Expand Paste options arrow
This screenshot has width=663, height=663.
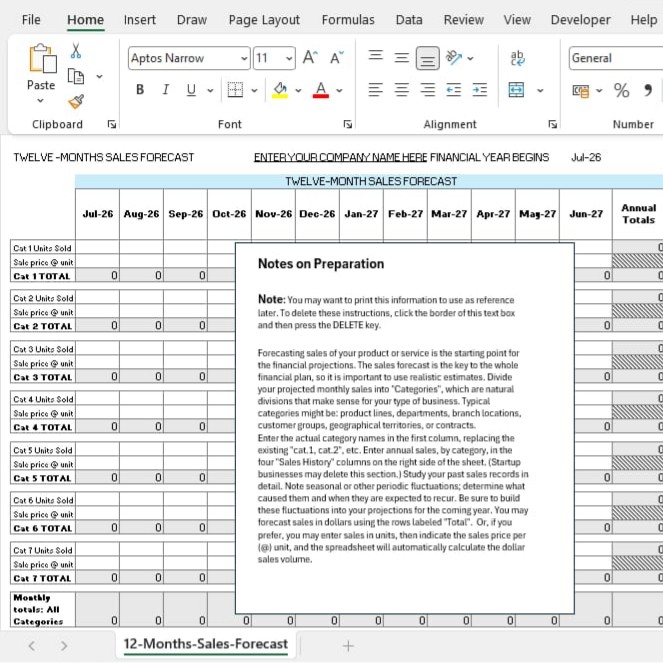tap(40, 101)
